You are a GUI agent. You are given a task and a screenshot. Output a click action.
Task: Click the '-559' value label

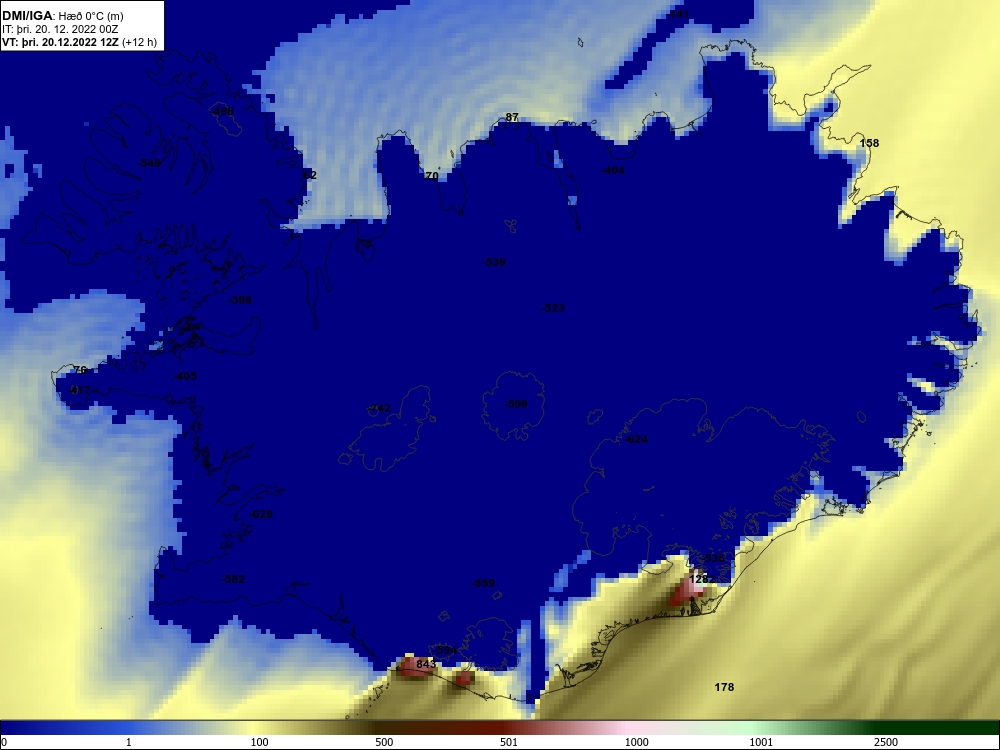(483, 583)
